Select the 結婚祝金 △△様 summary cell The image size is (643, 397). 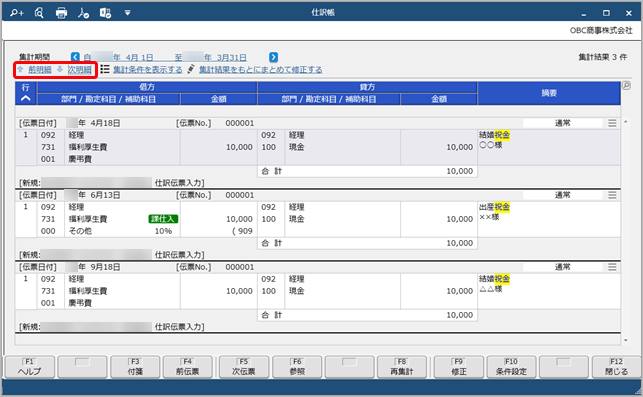[549, 291]
